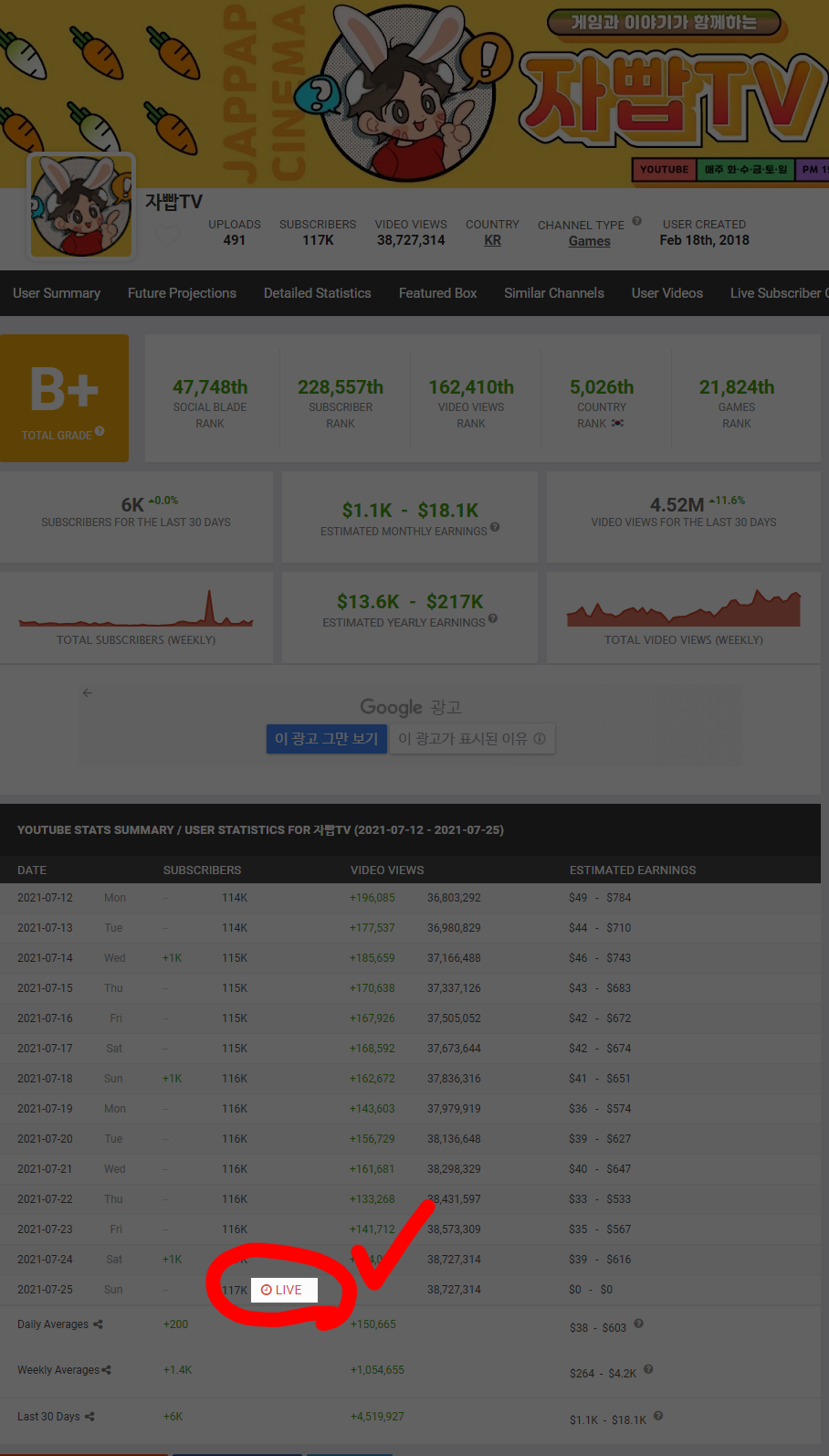Screen dimensions: 829x1456
Task: Click the total video views weekly chart
Action: tap(684, 607)
